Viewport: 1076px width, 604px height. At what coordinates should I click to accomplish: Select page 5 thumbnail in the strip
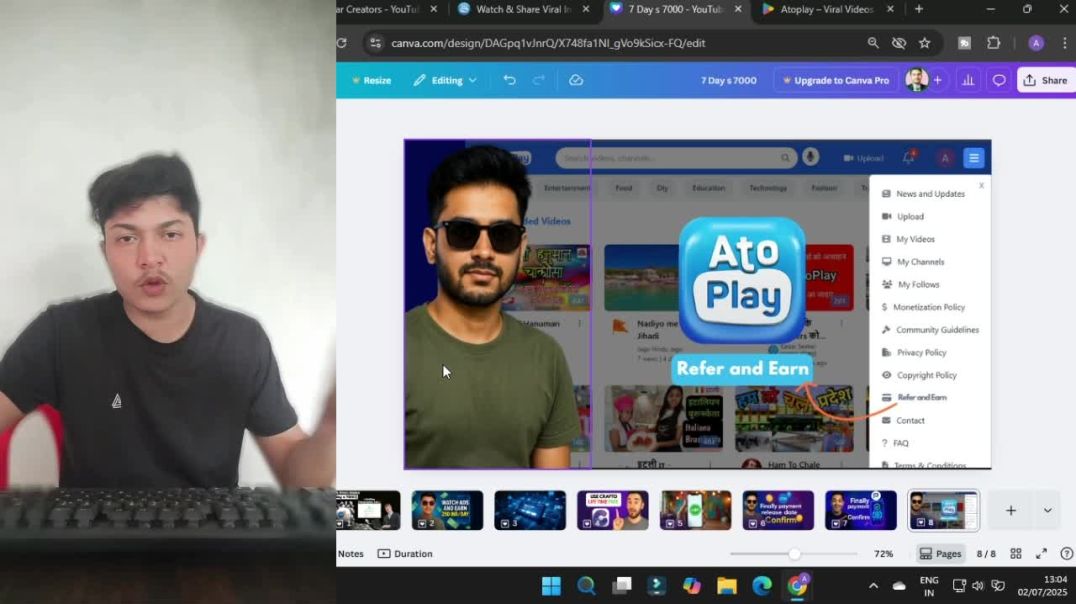(695, 510)
